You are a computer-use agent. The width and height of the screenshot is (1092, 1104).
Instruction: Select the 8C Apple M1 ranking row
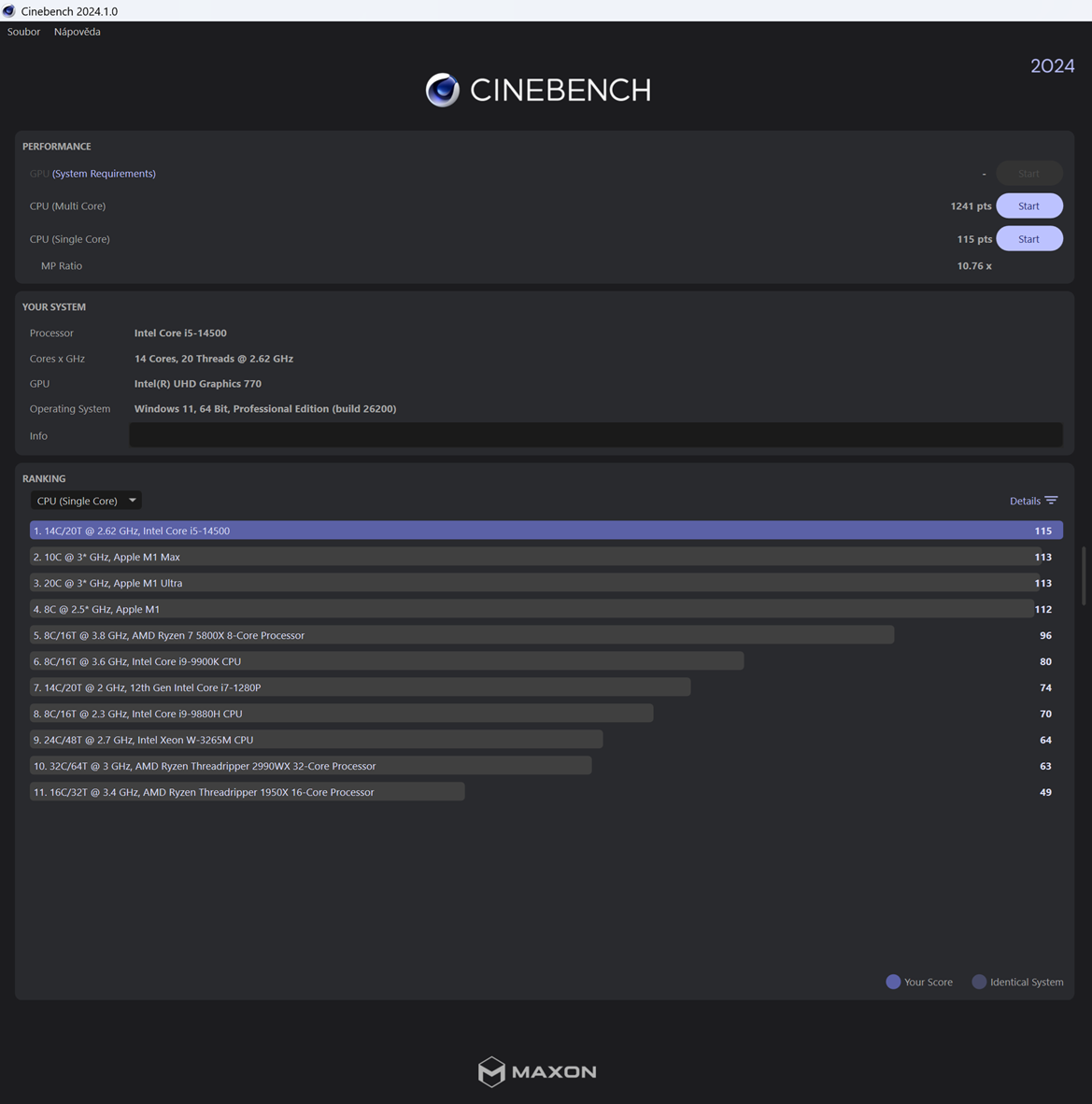point(546,609)
